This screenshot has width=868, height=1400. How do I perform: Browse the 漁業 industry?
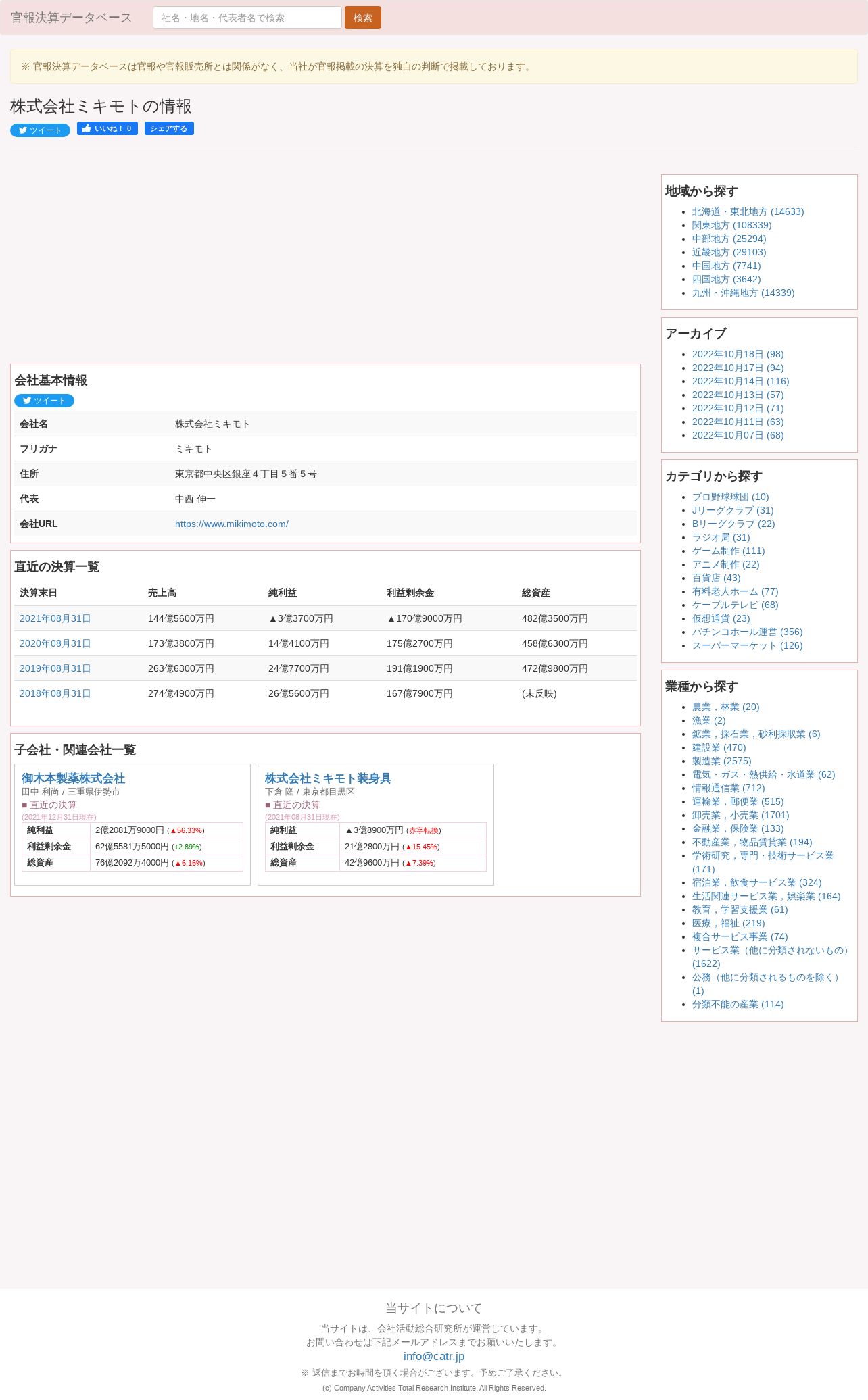tap(708, 720)
